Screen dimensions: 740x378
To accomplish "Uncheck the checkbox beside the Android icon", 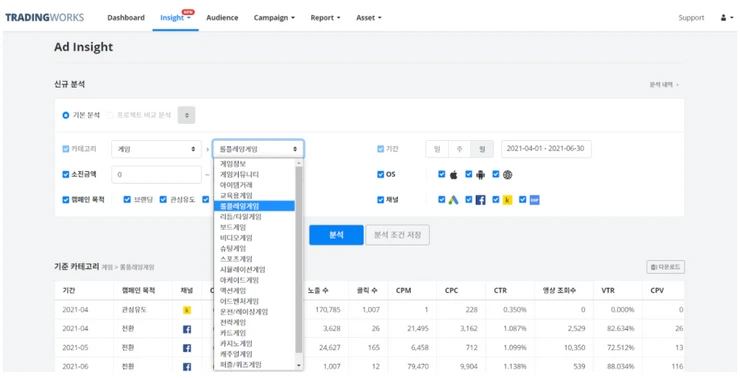I will [468, 174].
